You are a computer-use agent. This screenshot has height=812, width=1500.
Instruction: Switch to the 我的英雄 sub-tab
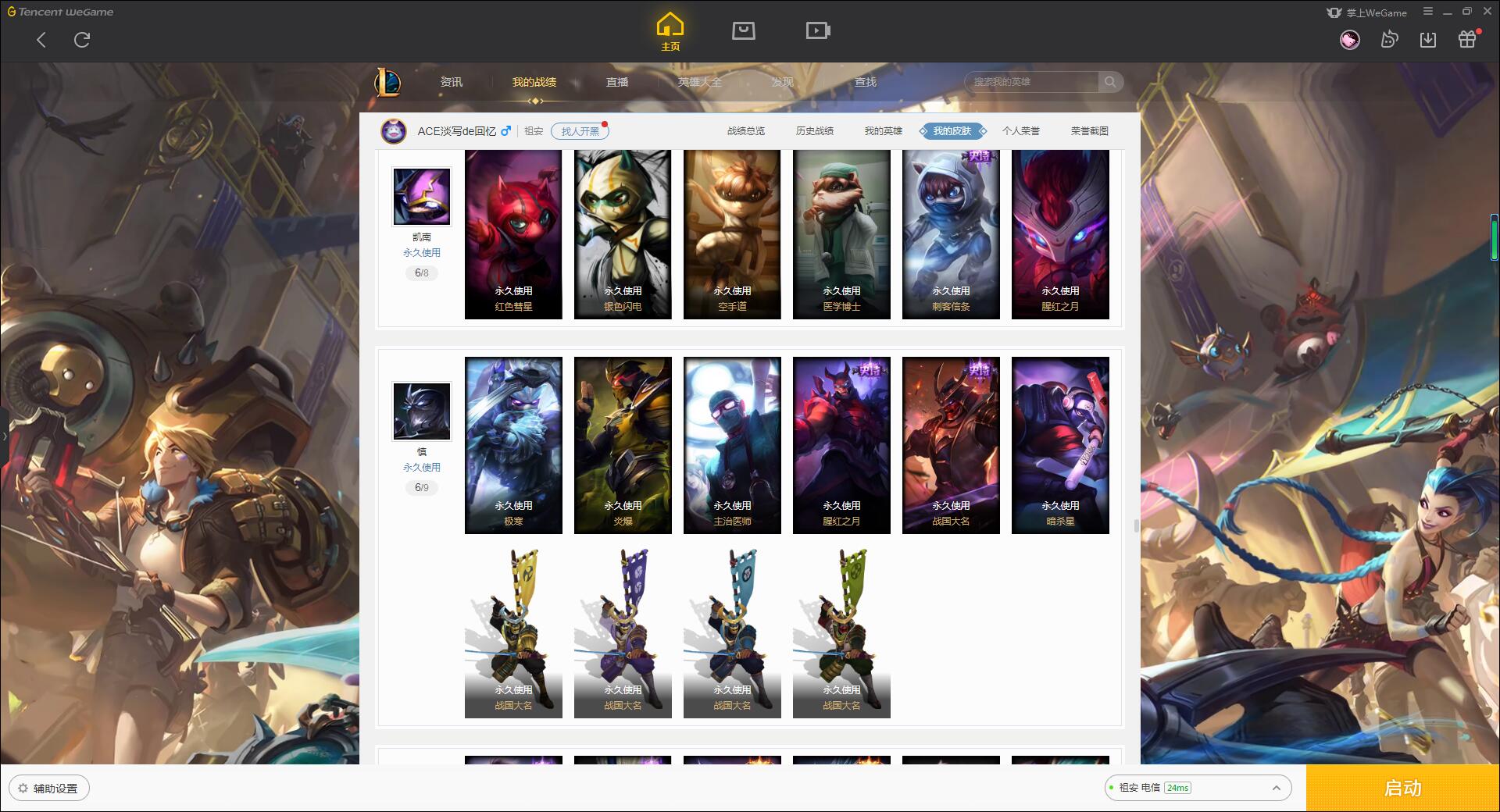pyautogui.click(x=884, y=131)
